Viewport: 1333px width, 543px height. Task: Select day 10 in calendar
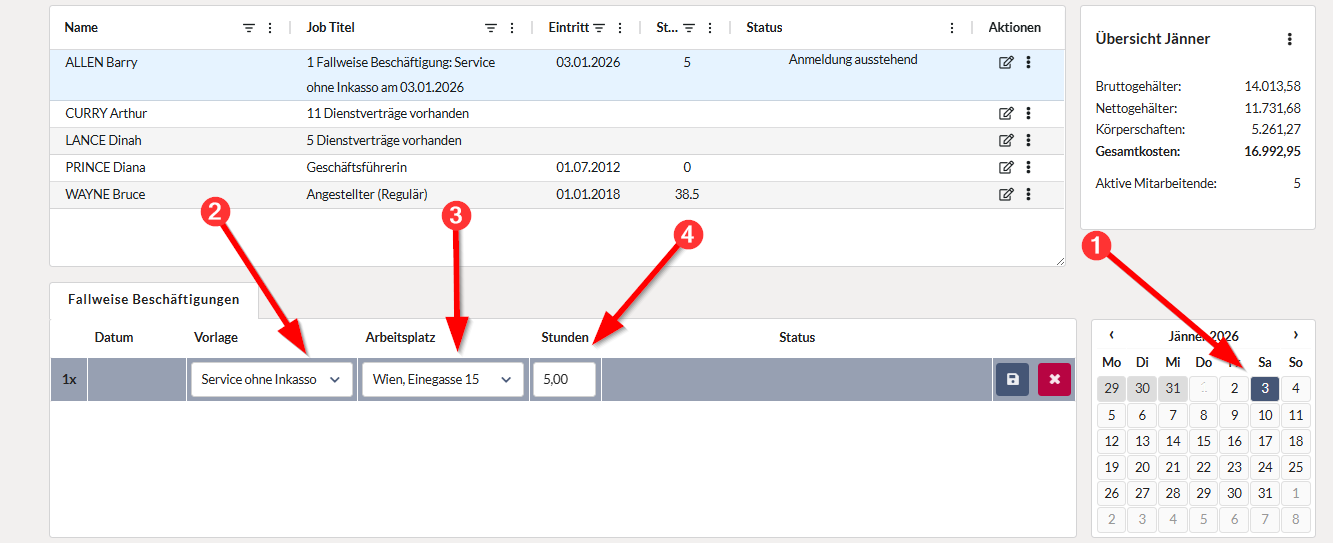click(x=1265, y=414)
